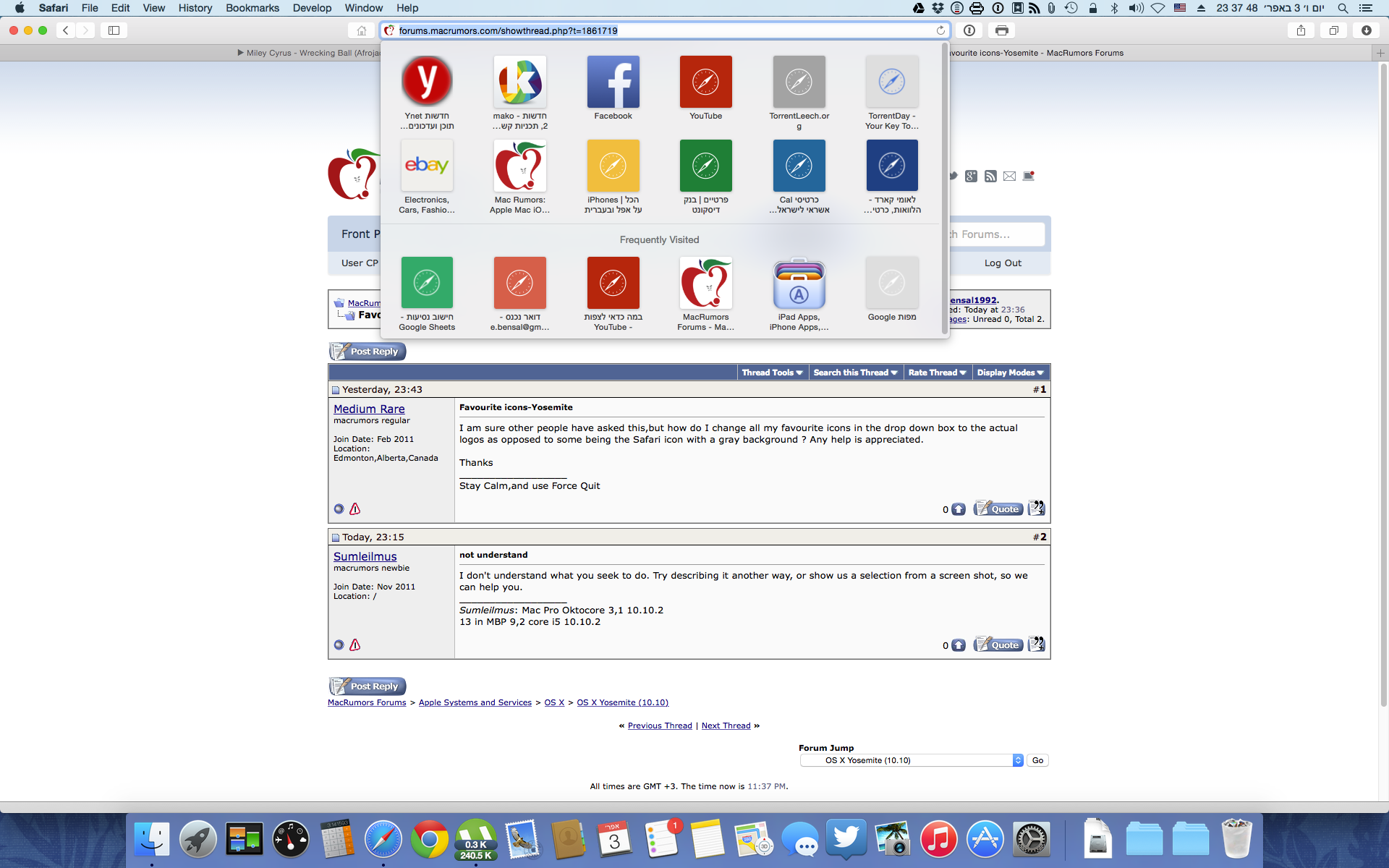Screen dimensions: 1389x868
Task: Open the Ynet favorite icon
Action: [427, 82]
